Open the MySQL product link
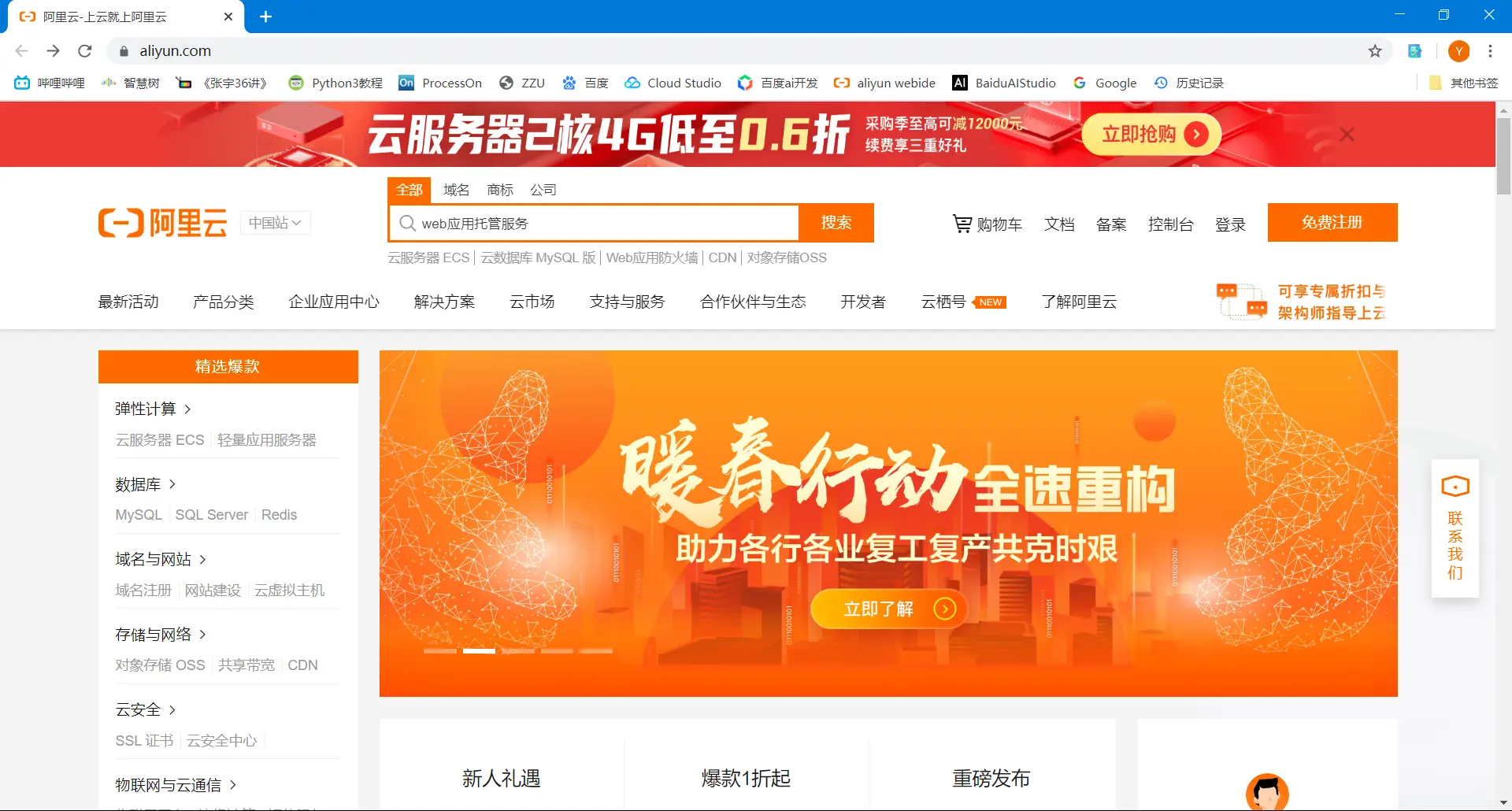The width and height of the screenshot is (1512, 811). click(139, 515)
